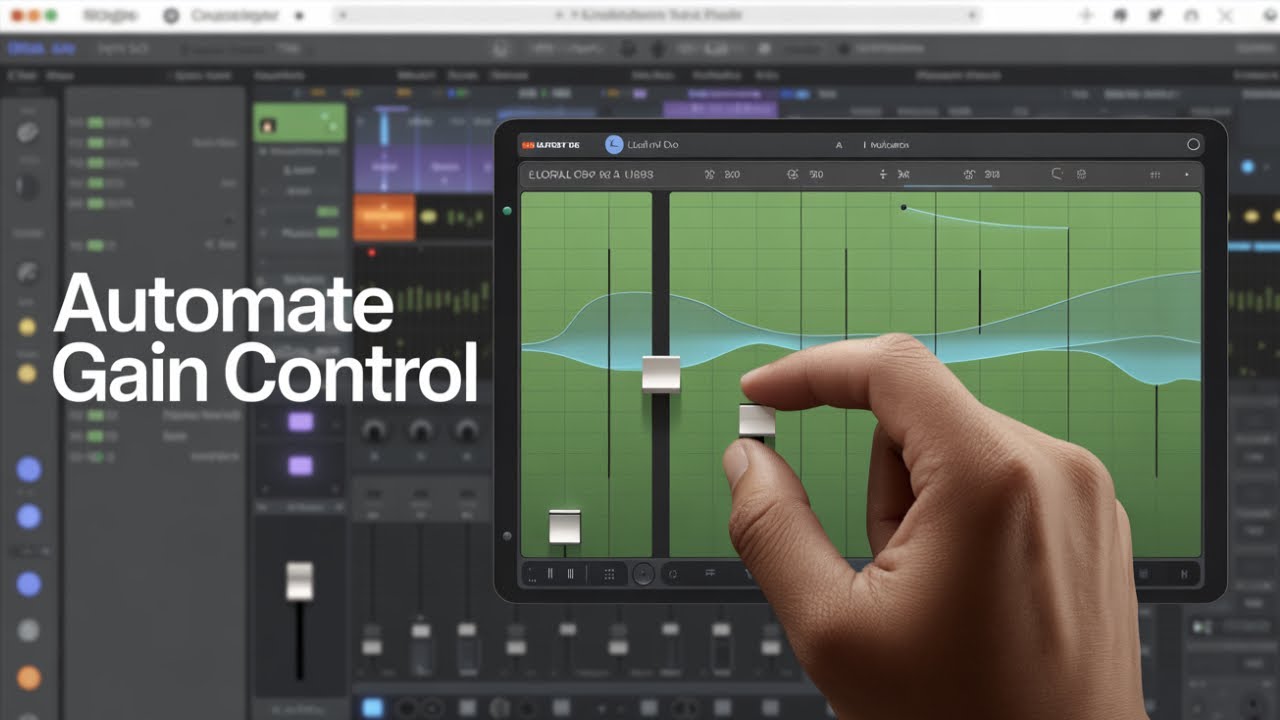Click the plus icon in the window title bar

coord(1088,16)
